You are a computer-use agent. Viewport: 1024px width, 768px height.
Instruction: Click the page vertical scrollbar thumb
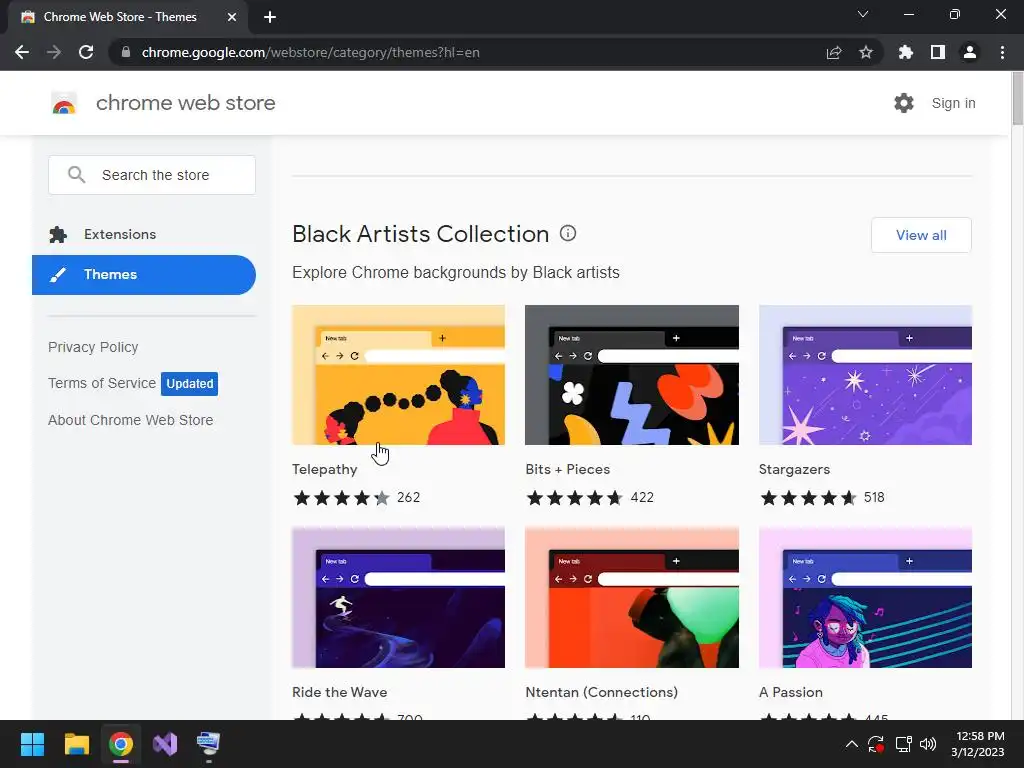coord(1017,98)
